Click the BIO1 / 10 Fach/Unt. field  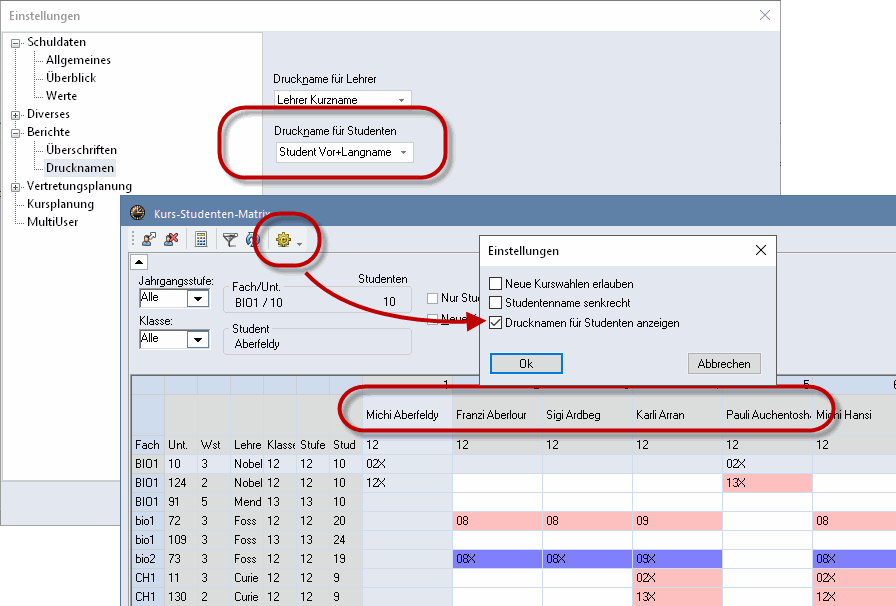click(x=317, y=302)
